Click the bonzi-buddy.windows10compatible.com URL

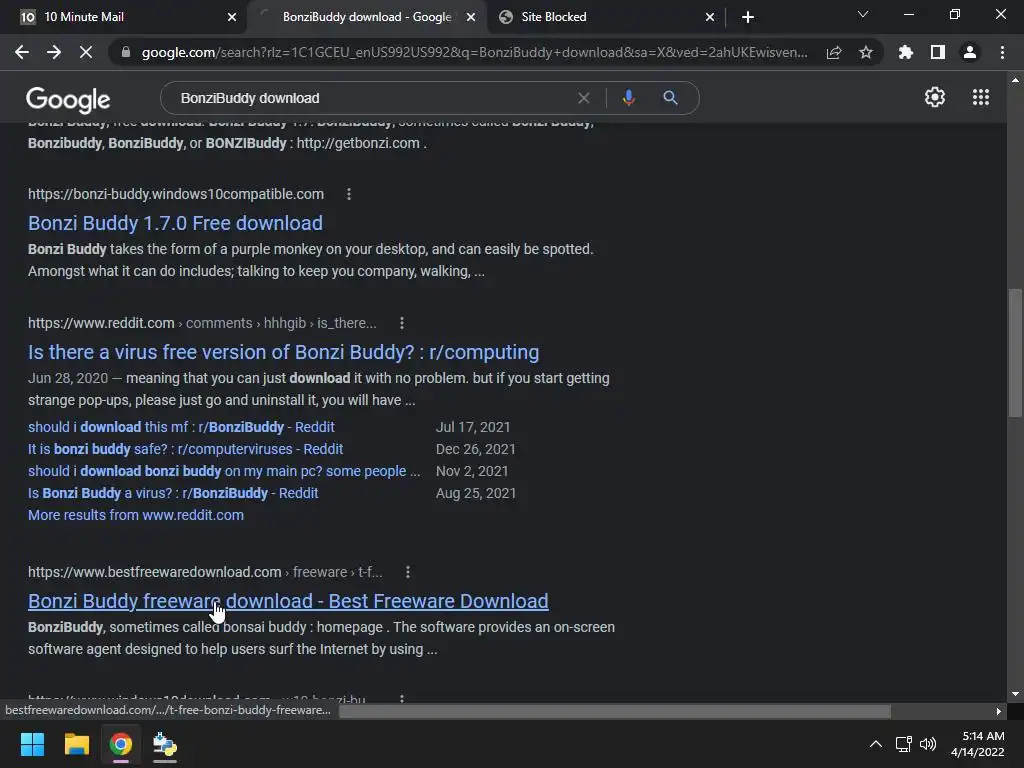pyautogui.click(x=176, y=194)
